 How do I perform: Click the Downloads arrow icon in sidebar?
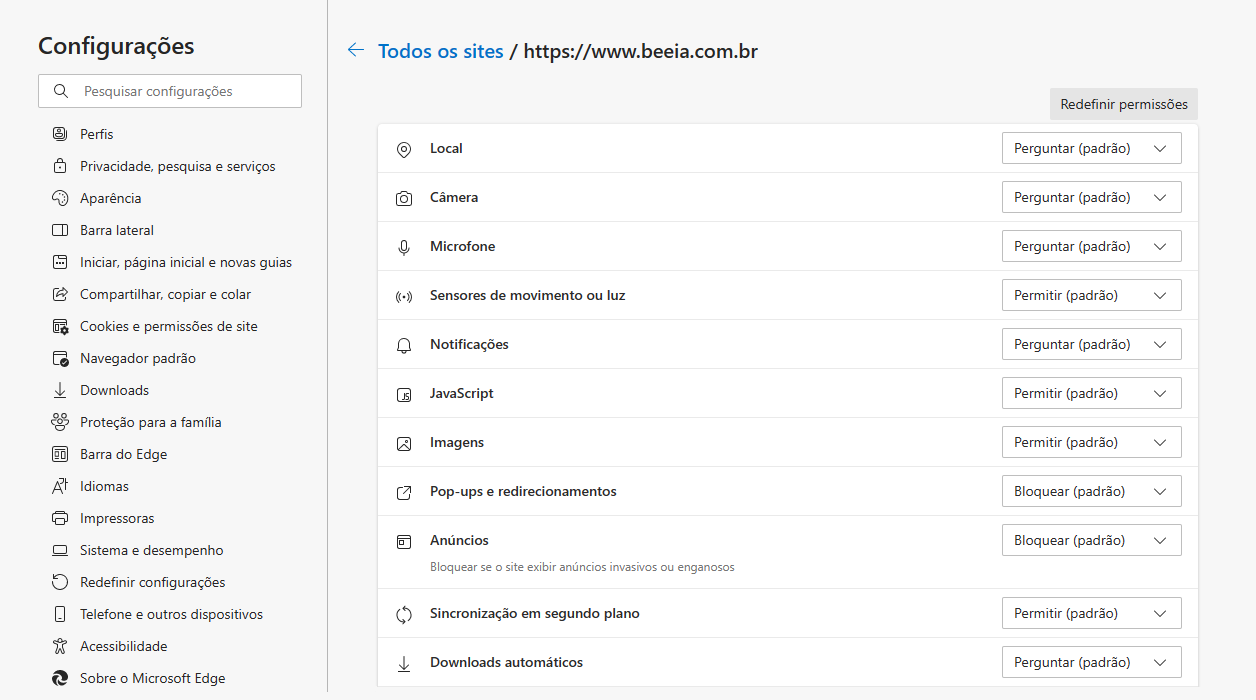click(60, 390)
